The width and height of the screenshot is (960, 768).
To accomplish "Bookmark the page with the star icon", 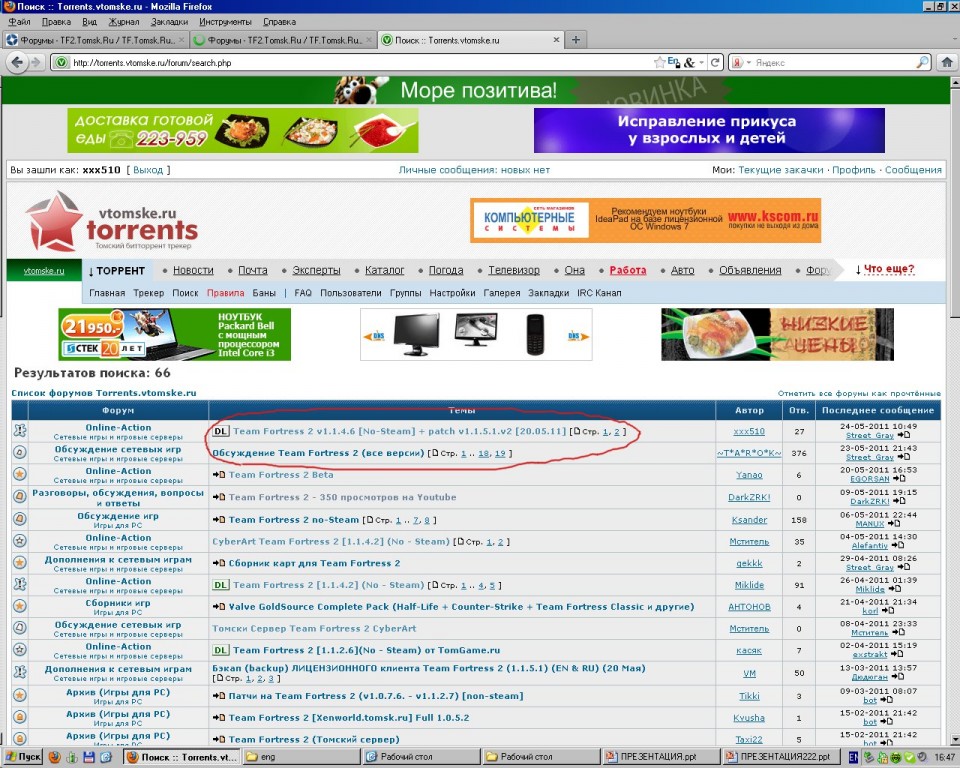I will pyautogui.click(x=659, y=62).
